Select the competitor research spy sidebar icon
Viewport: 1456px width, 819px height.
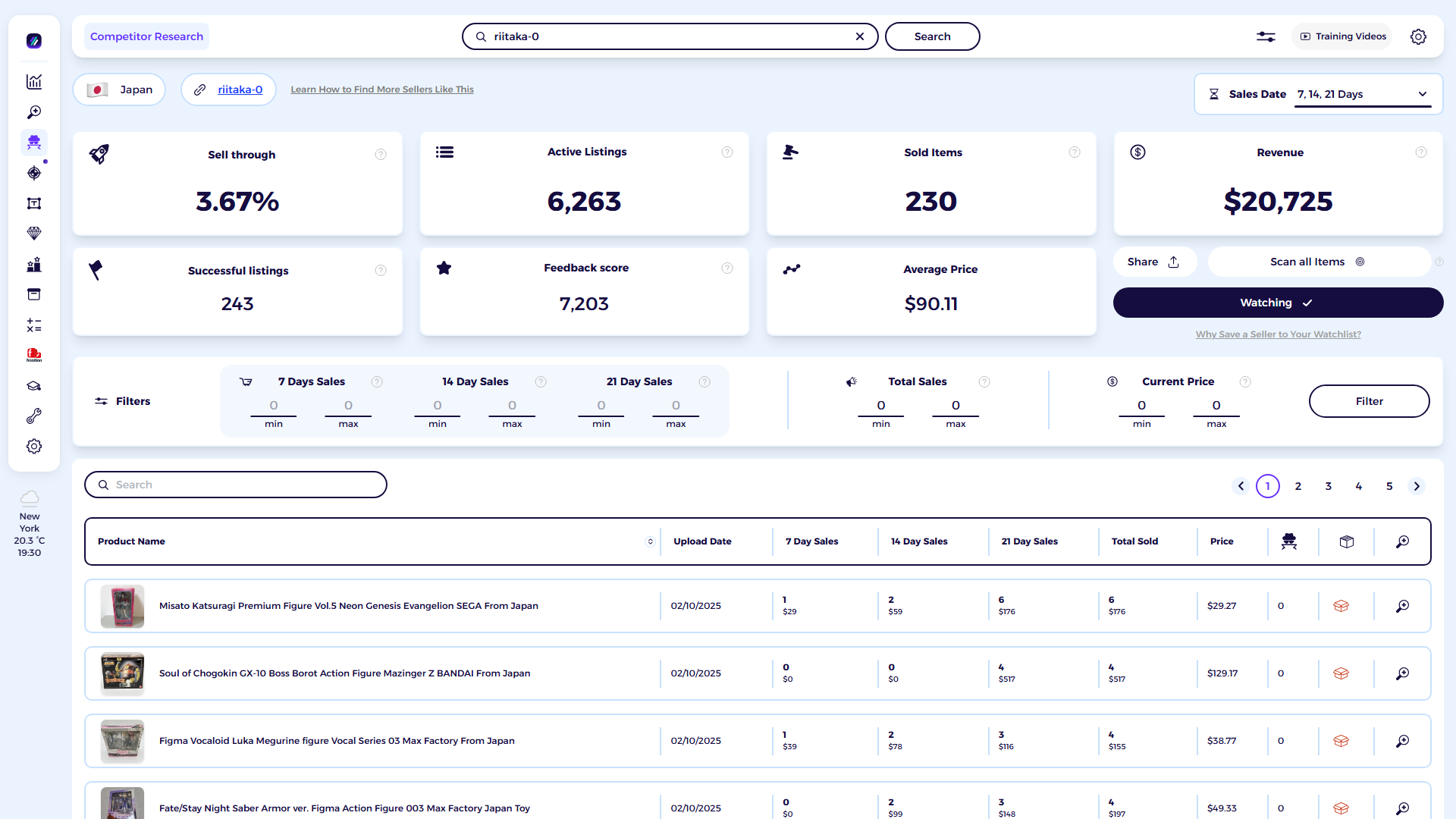click(x=34, y=143)
